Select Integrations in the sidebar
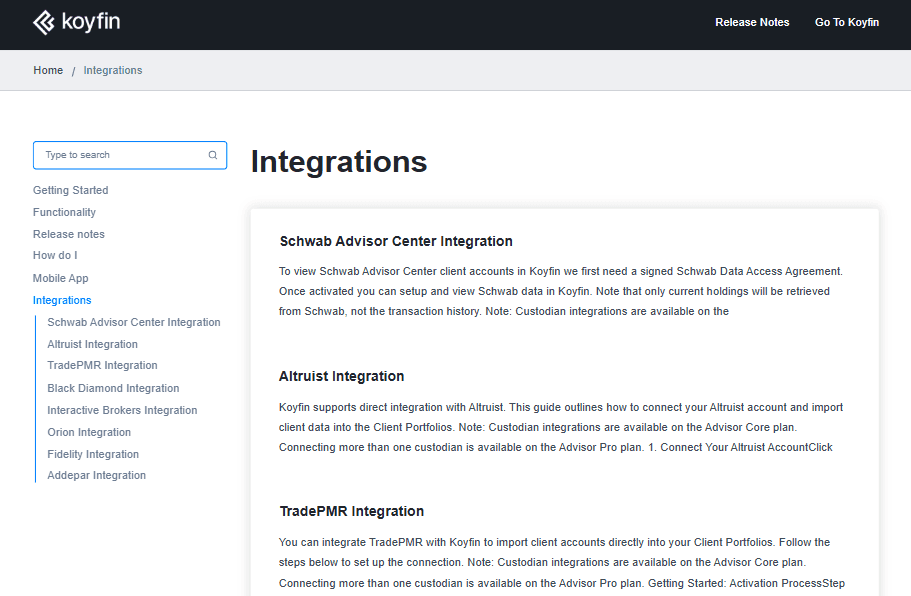 click(x=62, y=300)
